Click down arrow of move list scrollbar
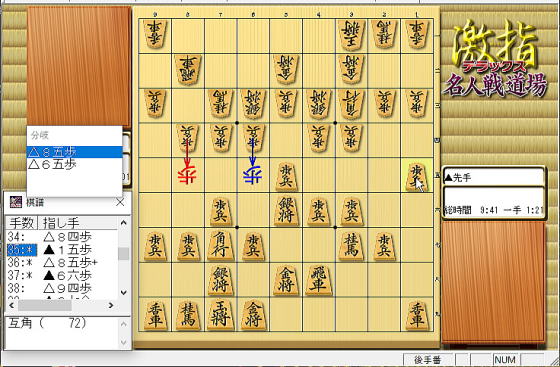The height and width of the screenshot is (367, 560). pos(124,292)
